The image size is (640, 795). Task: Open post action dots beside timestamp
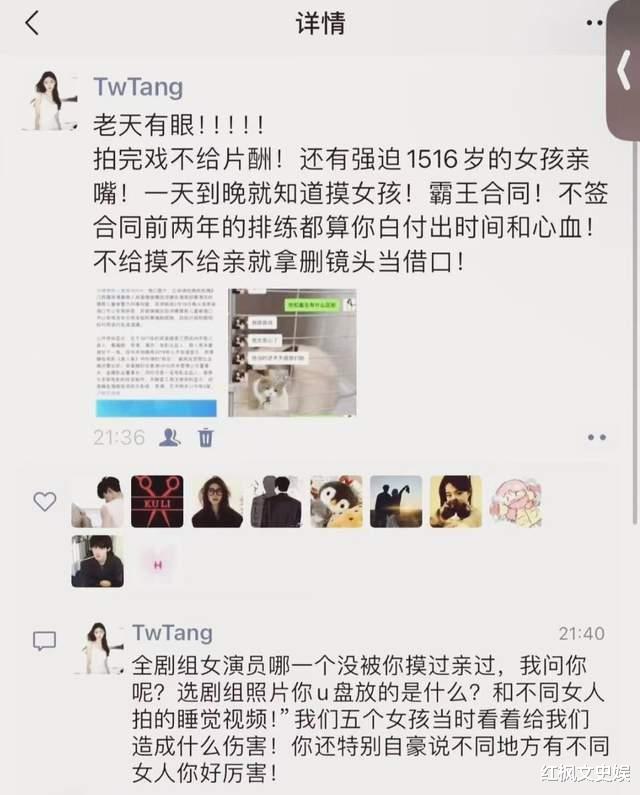click(596, 437)
